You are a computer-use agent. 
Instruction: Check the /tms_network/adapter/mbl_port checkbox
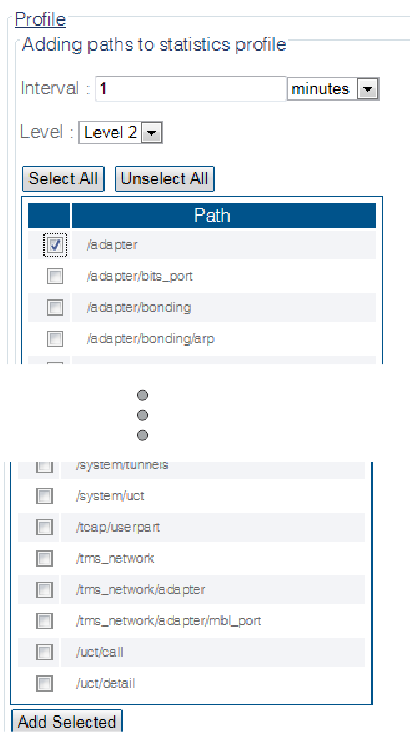(x=45, y=621)
